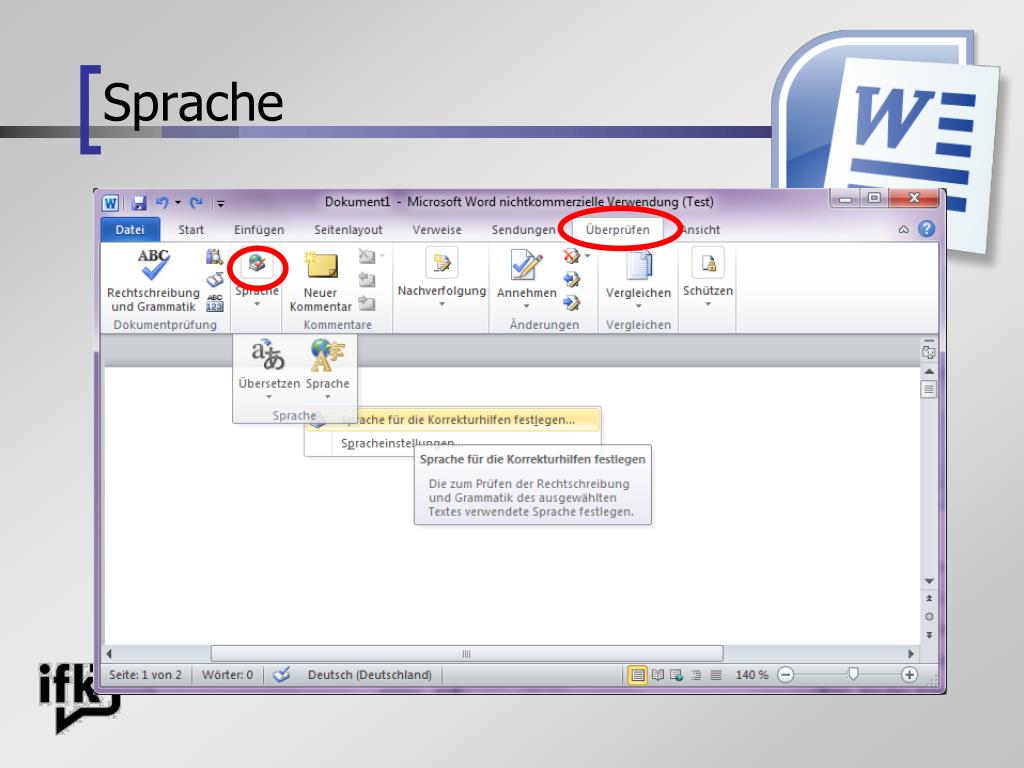The width and height of the screenshot is (1024, 768).
Task: Click the word count ABC 123 icon
Action: click(x=215, y=303)
